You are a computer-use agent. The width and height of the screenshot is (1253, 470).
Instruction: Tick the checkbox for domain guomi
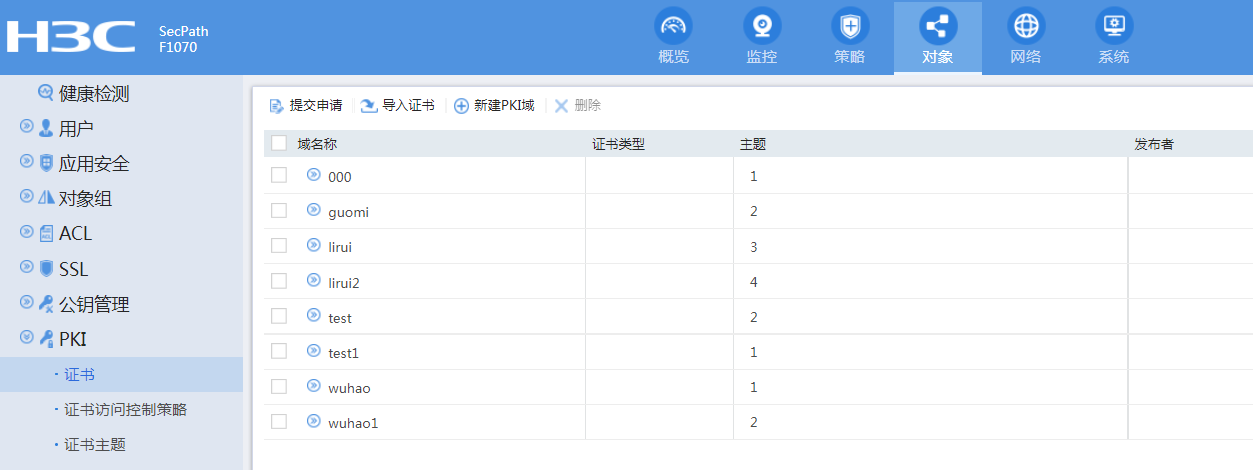(x=279, y=211)
